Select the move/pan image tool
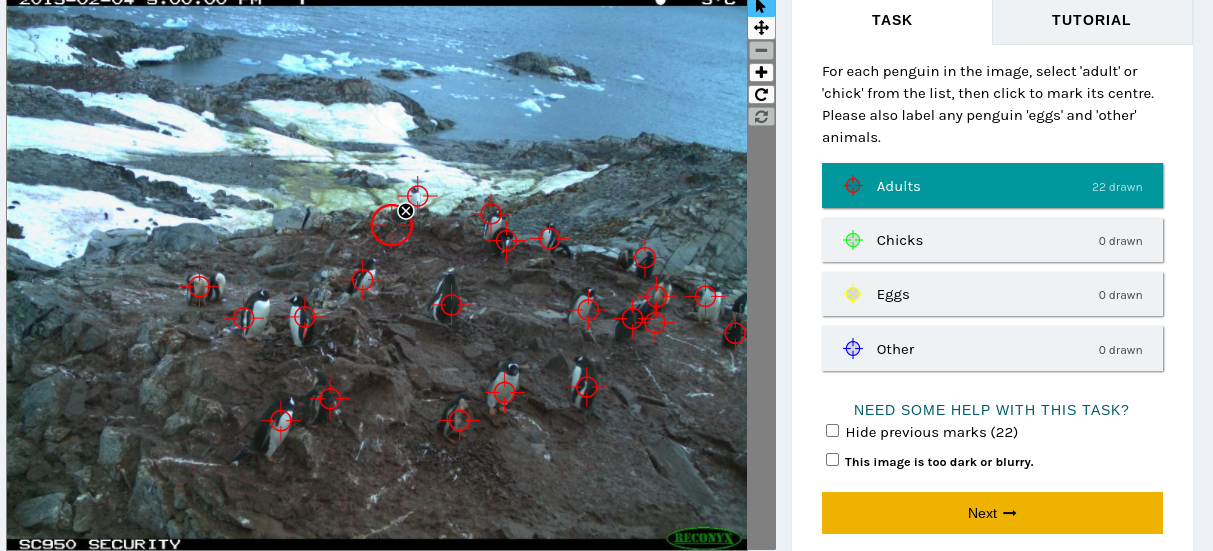Viewport: 1213px width, 551px height. click(x=761, y=28)
